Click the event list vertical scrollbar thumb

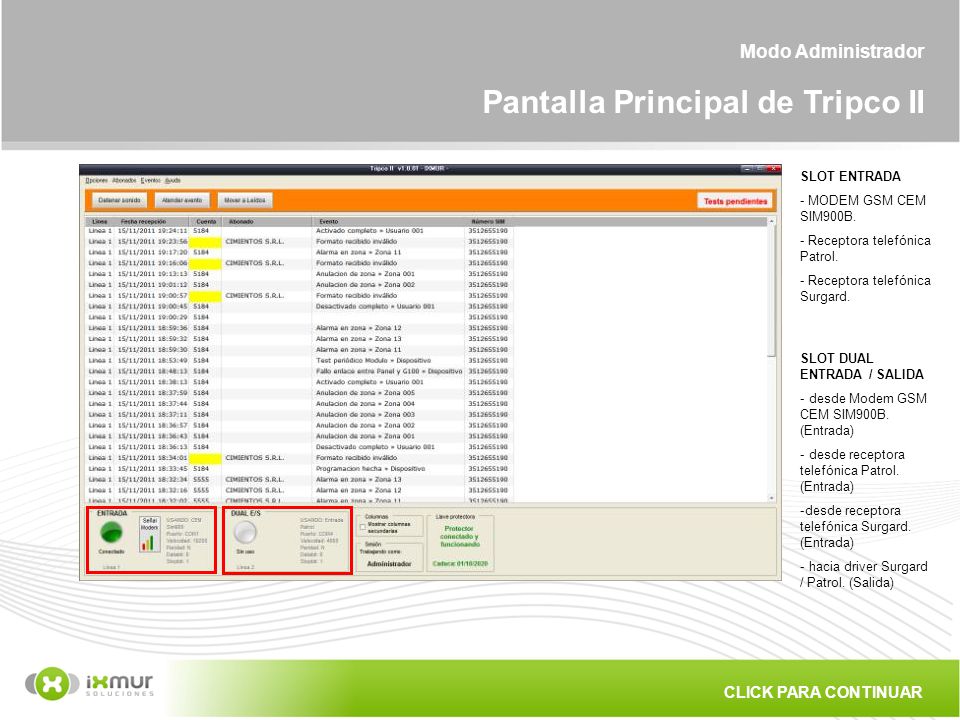click(771, 291)
